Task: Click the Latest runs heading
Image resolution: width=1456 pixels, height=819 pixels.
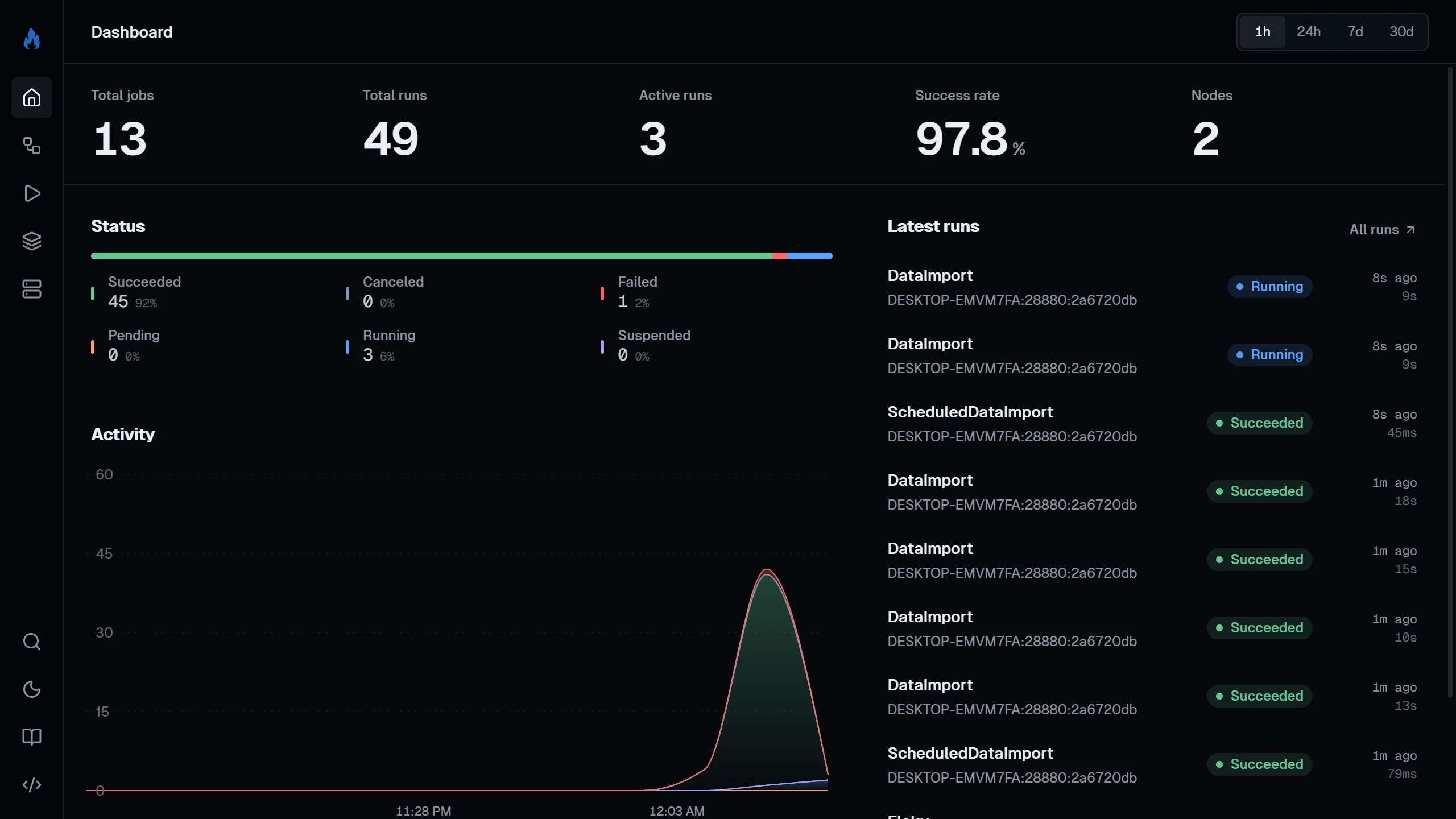Action: point(933,226)
